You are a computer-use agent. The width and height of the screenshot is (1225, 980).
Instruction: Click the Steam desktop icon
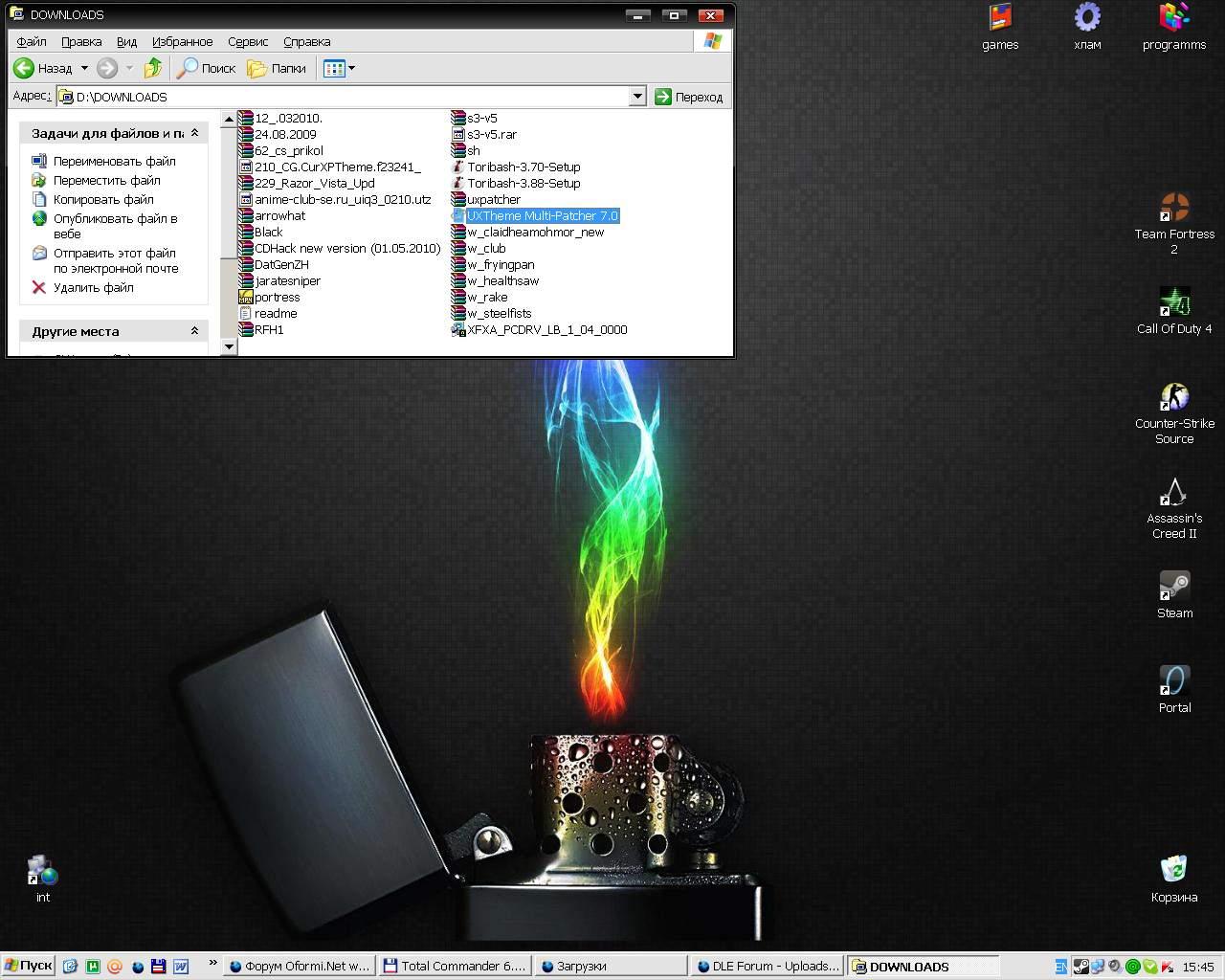pyautogui.click(x=1174, y=586)
